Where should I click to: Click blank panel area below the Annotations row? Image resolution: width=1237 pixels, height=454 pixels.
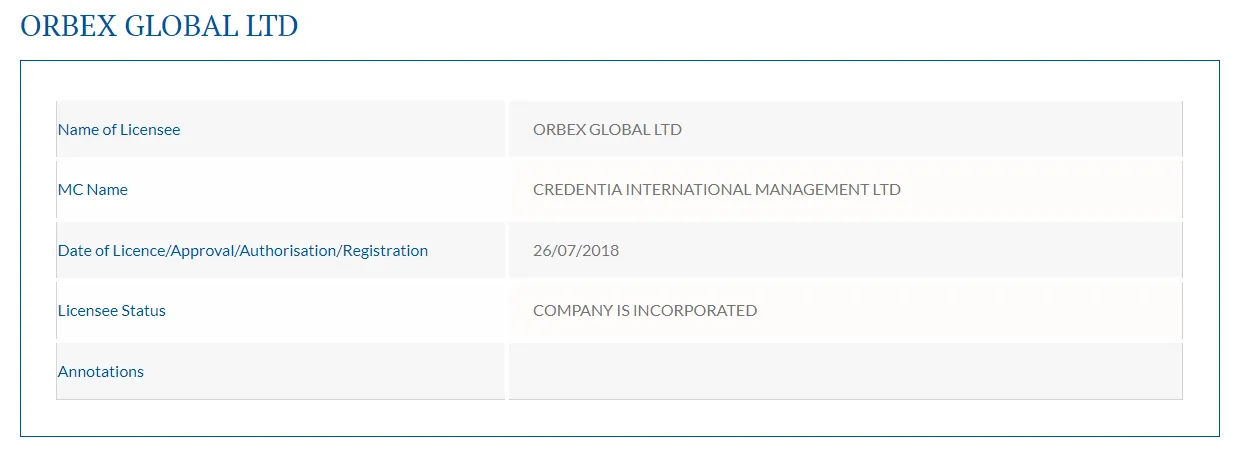tap(620, 418)
